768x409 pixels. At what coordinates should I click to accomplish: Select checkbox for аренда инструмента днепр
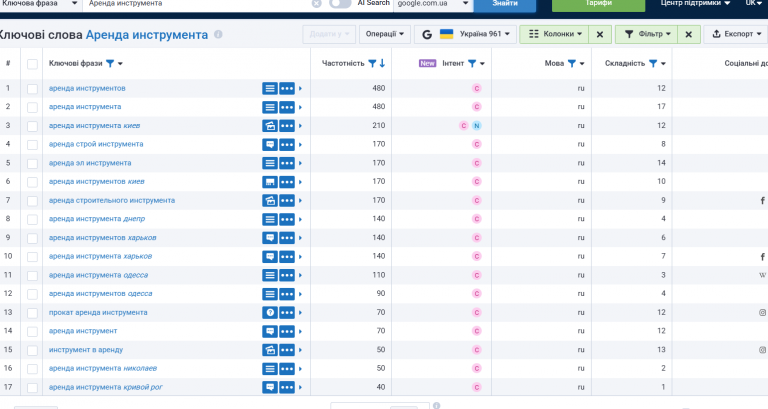click(32, 219)
